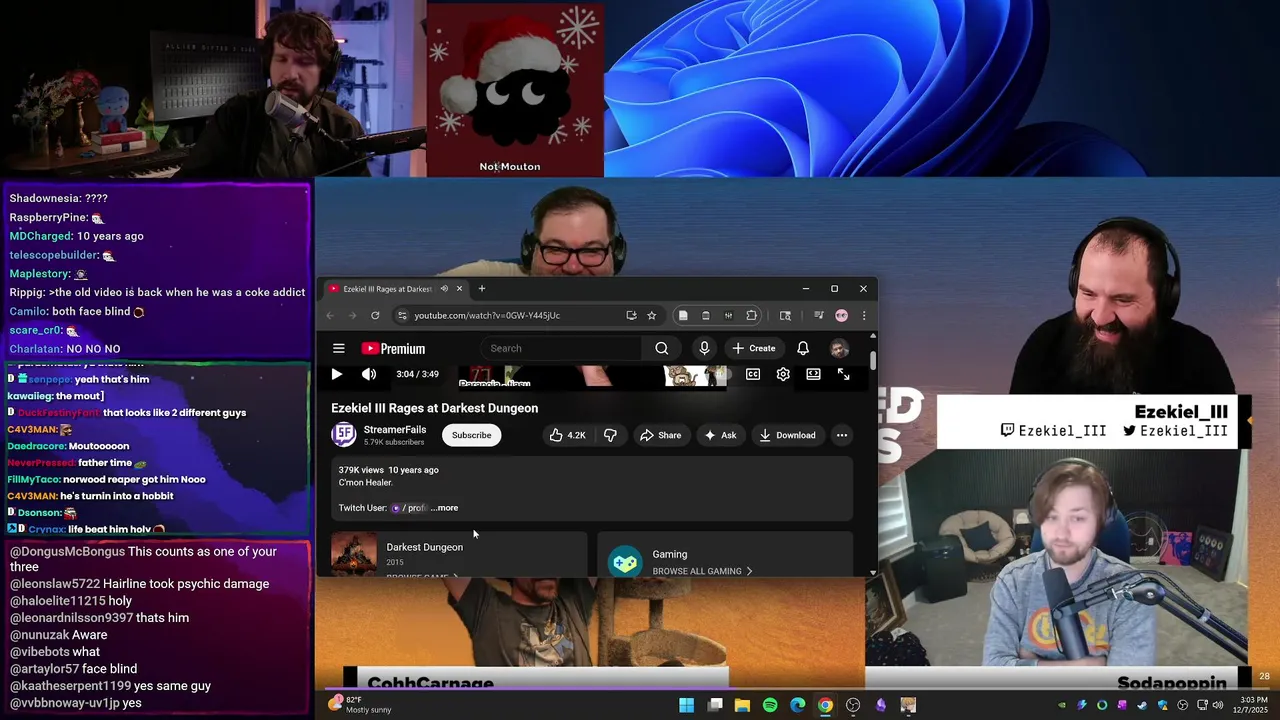Open OBS Studio from the taskbar
Viewport: 1280px width, 720px height.
[x=853, y=705]
